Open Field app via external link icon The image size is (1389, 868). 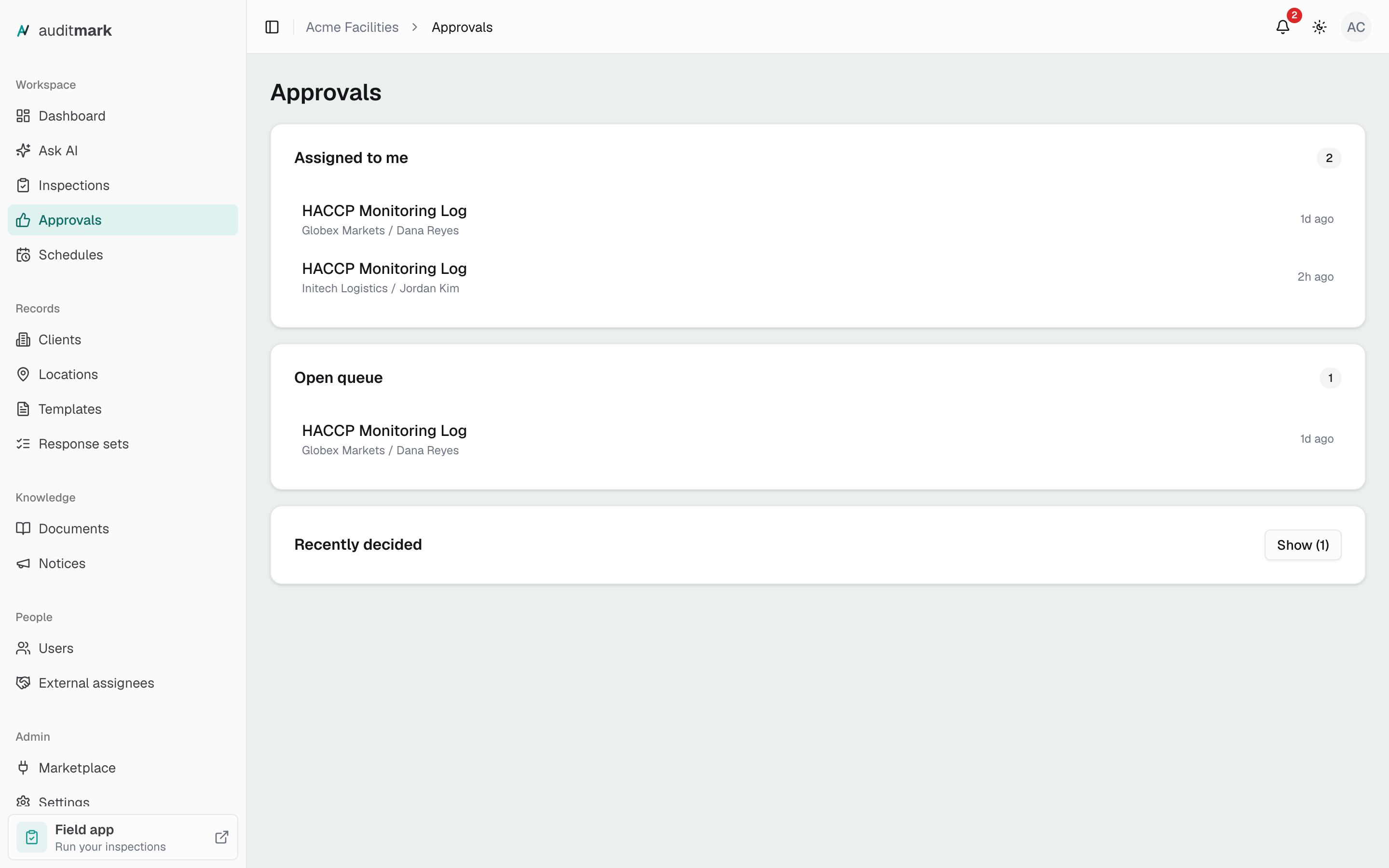point(221,837)
